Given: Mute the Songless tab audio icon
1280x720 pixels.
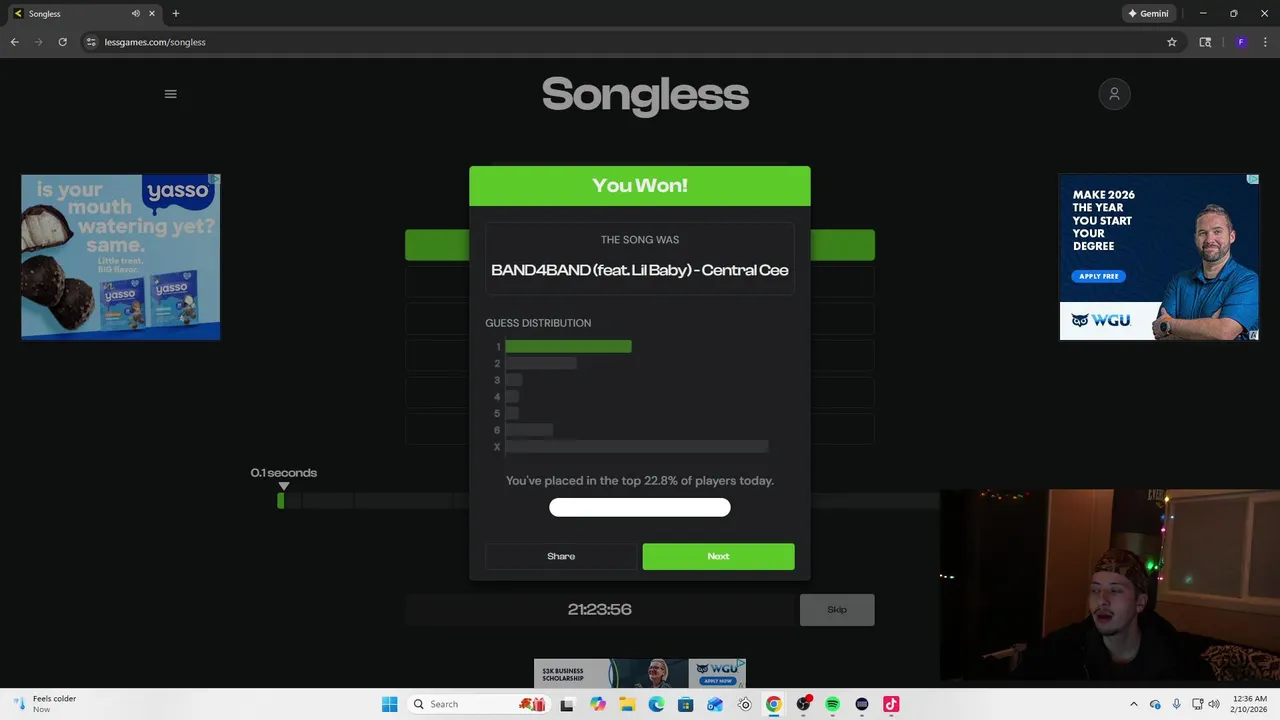Looking at the screenshot, I should [x=136, y=14].
